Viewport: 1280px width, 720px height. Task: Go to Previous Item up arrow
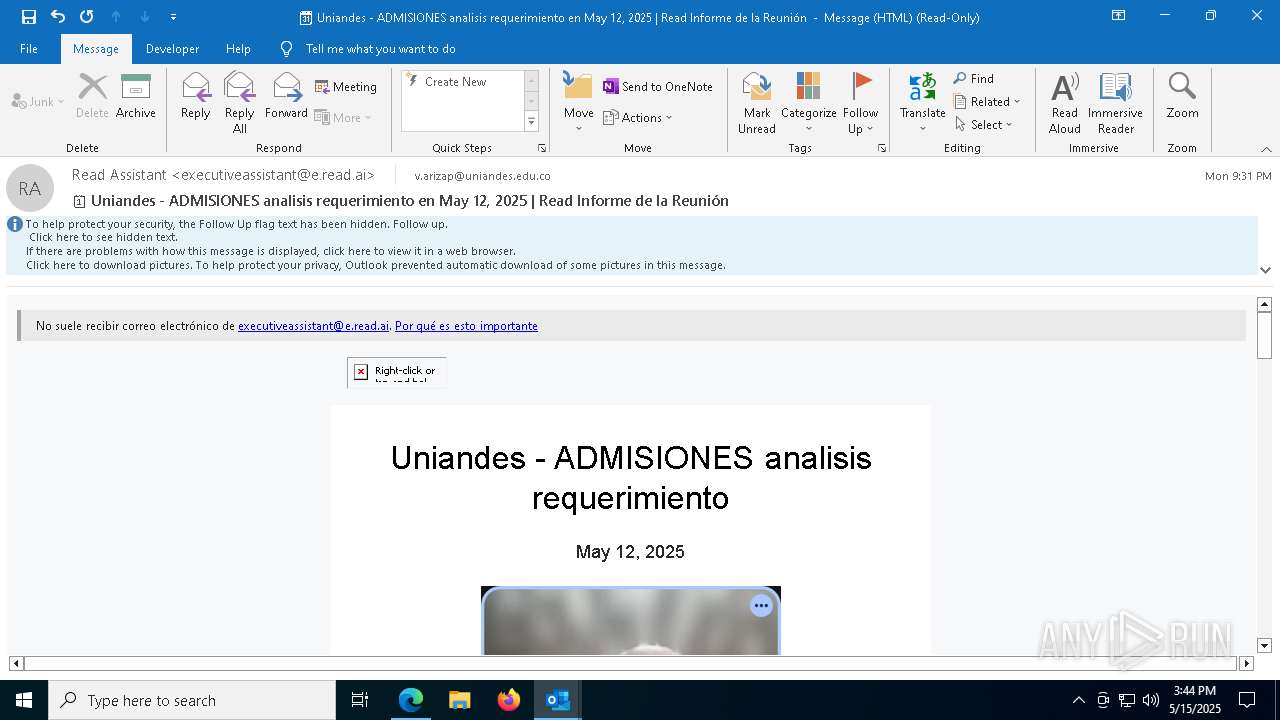pos(116,17)
